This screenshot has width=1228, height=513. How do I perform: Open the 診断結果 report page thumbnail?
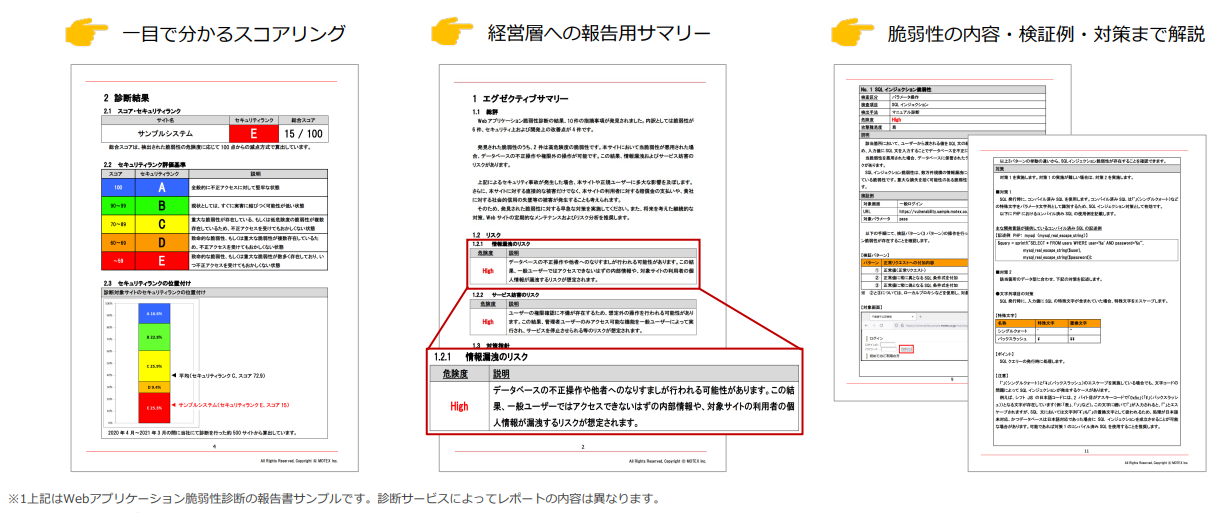(x=215, y=268)
